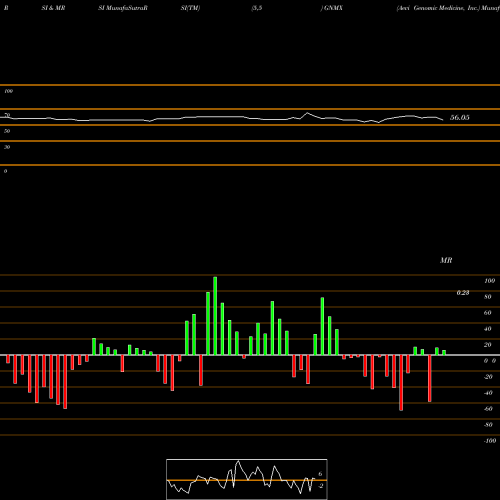Click the 'SI MunafaSutraR' header text
The image size is (500, 500).
[123, 8]
